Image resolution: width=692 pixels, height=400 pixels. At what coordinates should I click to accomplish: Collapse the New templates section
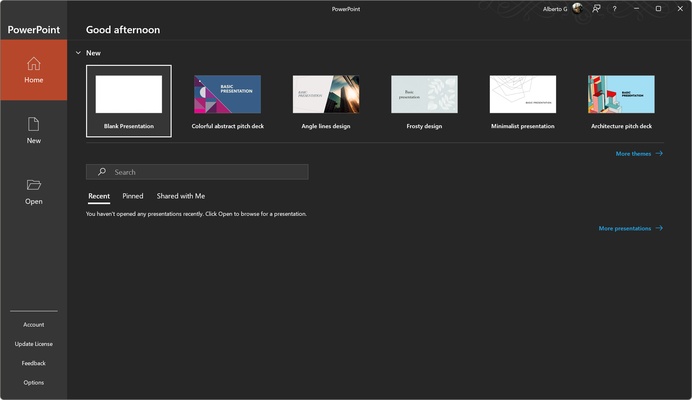[x=78, y=53]
